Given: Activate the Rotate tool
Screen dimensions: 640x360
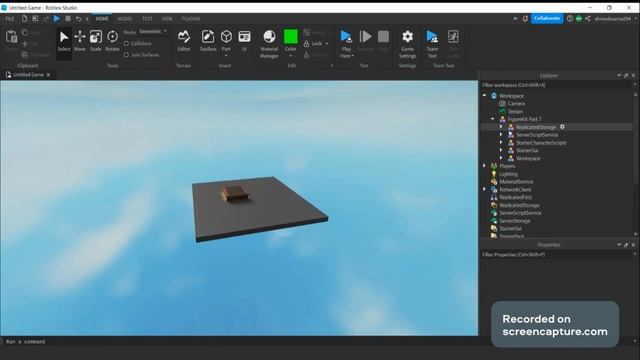Looking at the screenshot, I should [112, 41].
